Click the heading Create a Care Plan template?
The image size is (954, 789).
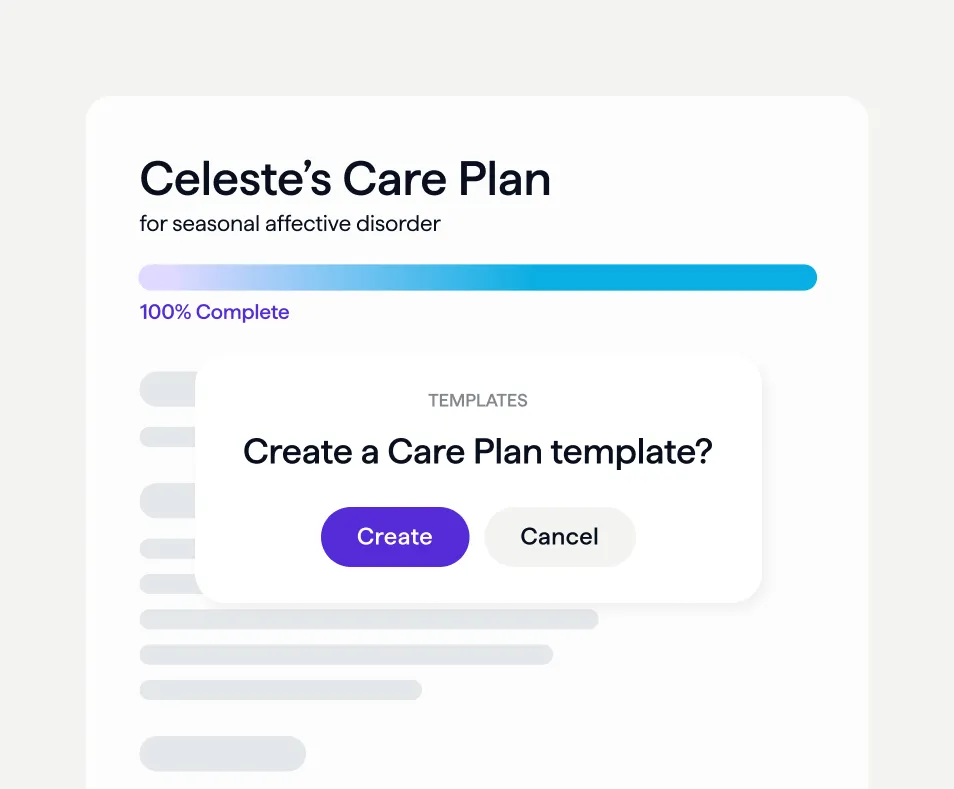pos(477,452)
